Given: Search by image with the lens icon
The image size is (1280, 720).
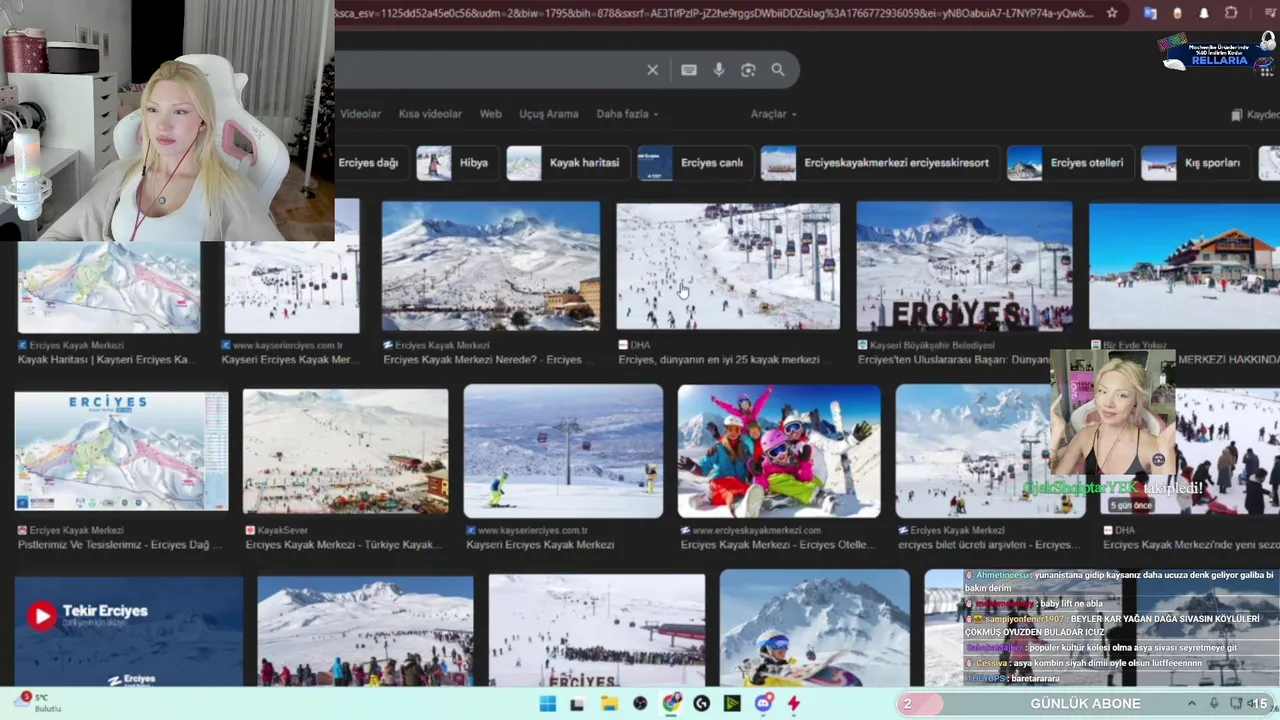Looking at the screenshot, I should coord(748,70).
